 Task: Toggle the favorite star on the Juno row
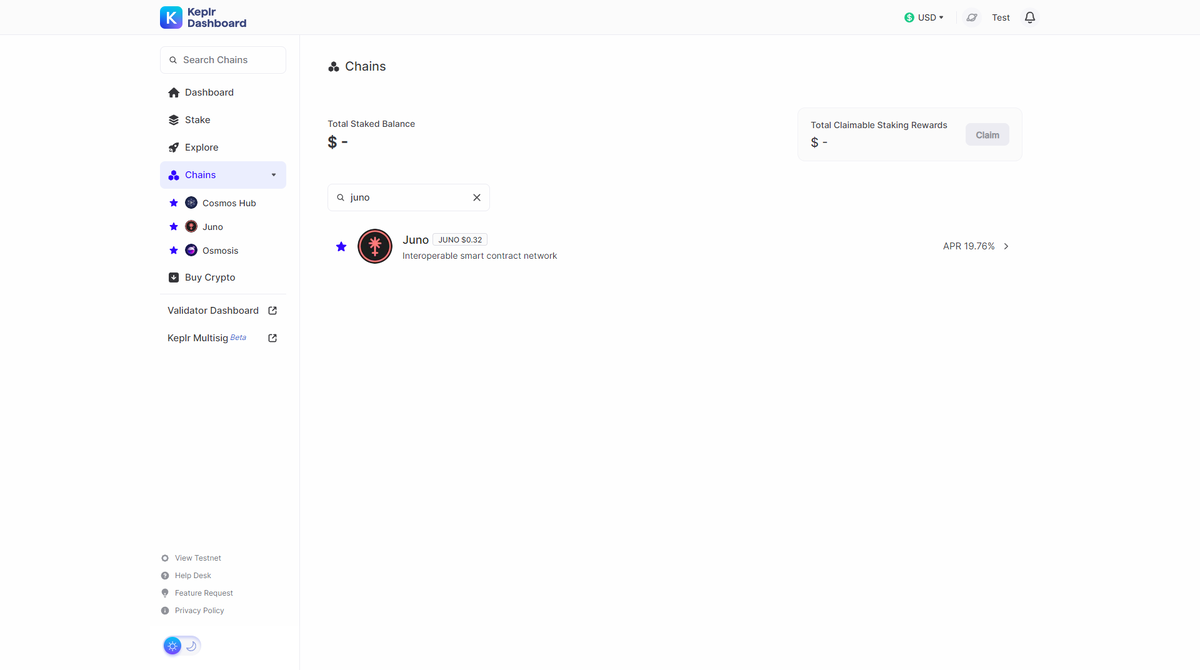click(341, 246)
